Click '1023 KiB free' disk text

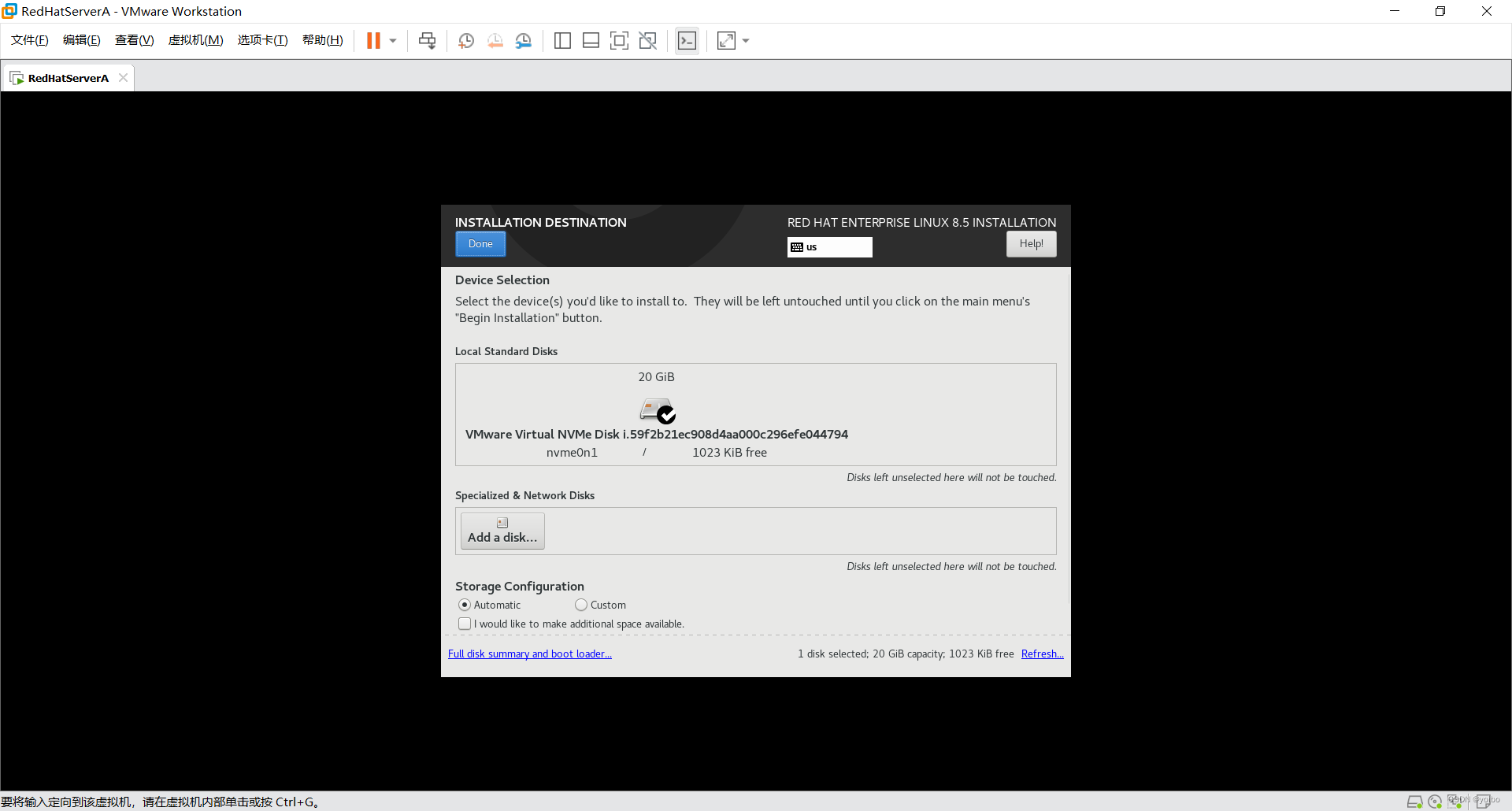pyautogui.click(x=729, y=453)
